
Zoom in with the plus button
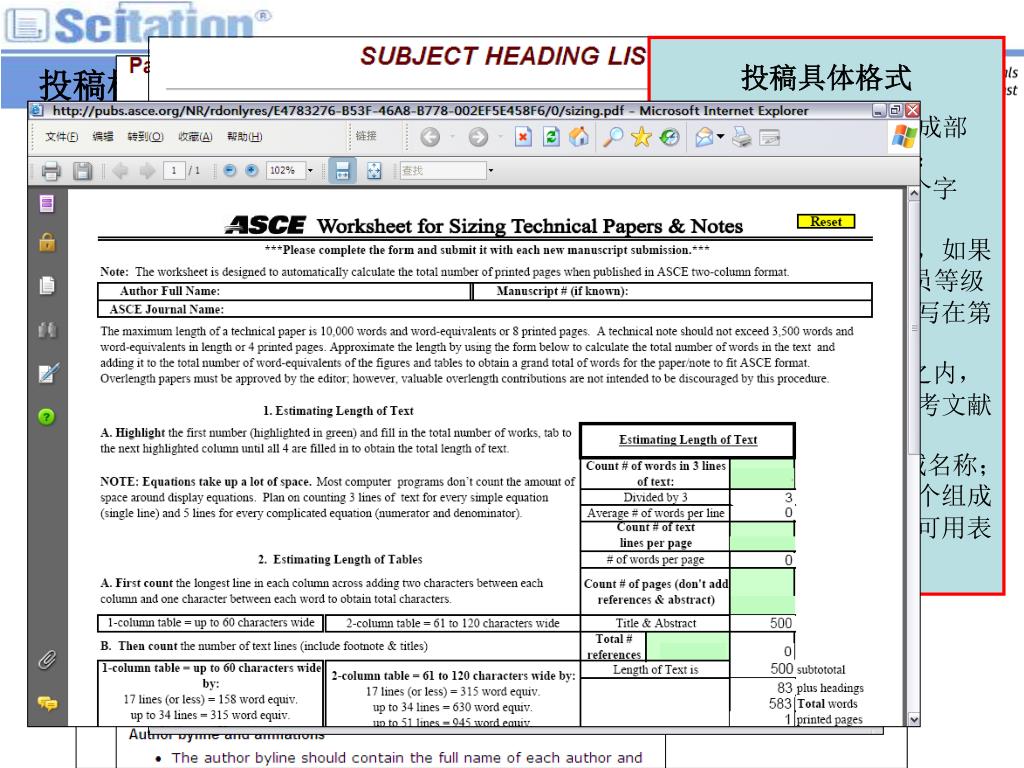point(251,170)
